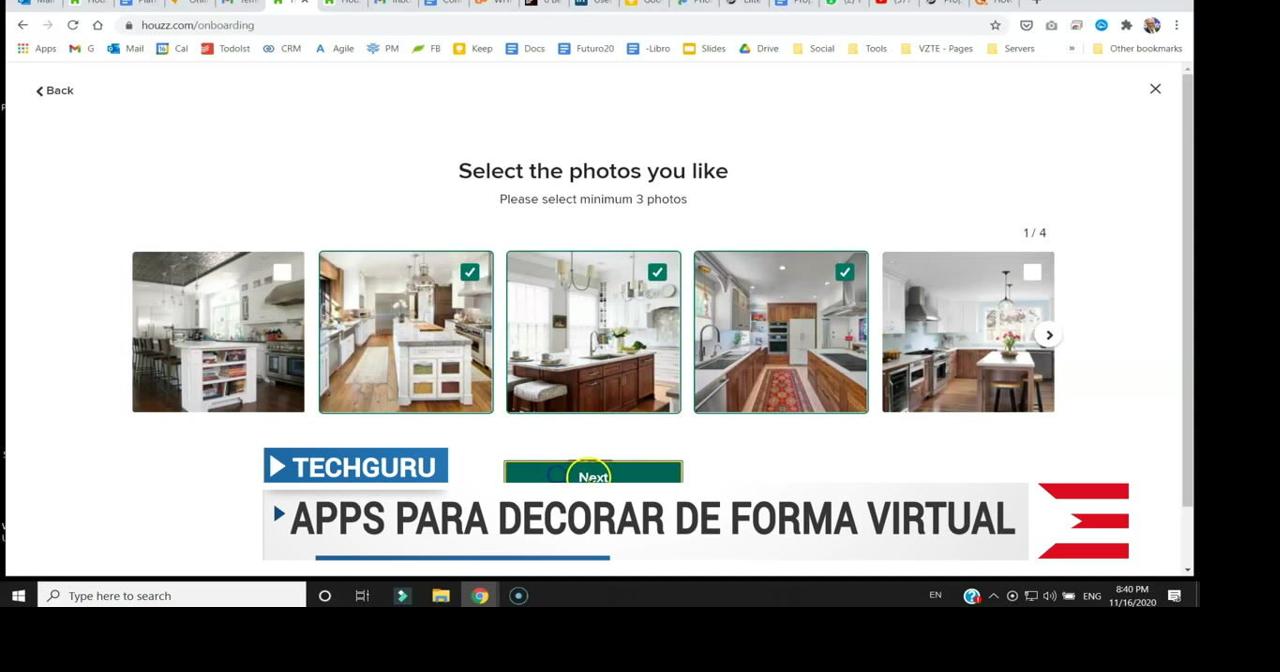The image size is (1280, 672).
Task: Show hidden system tray icons
Action: click(x=993, y=595)
